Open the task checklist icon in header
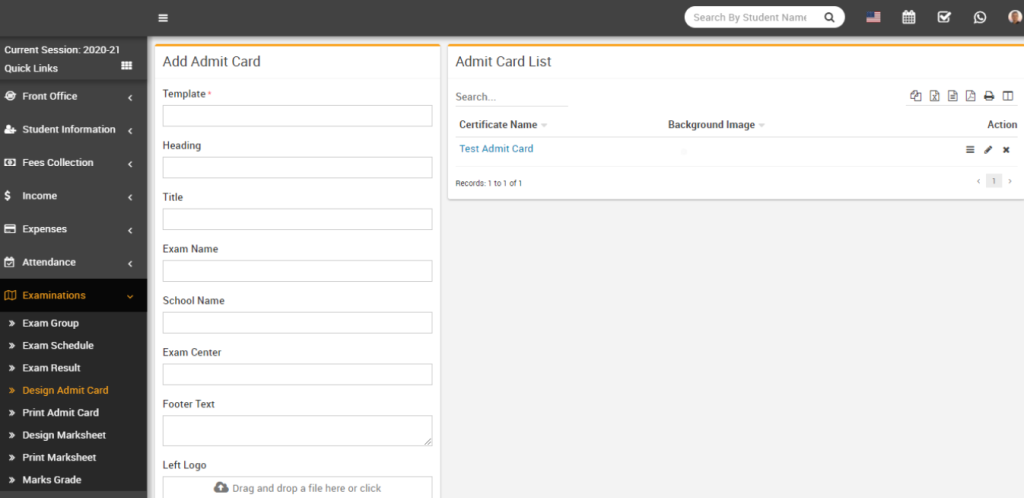The height and width of the screenshot is (498, 1024). (943, 17)
